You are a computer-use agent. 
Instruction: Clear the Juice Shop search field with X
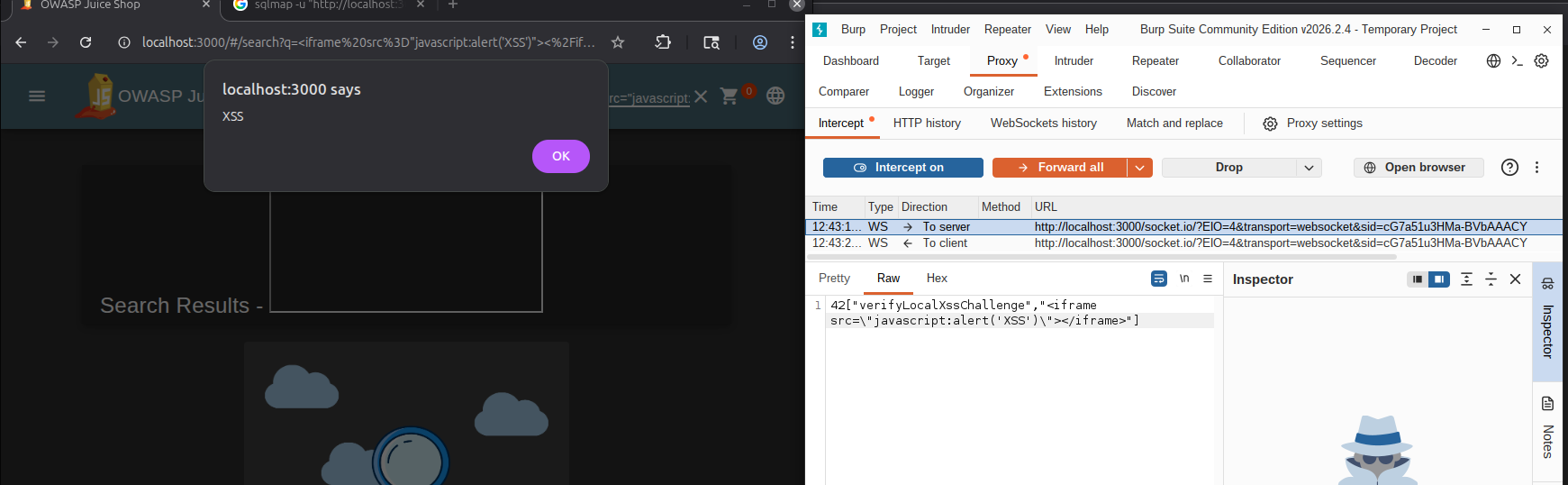[x=701, y=96]
